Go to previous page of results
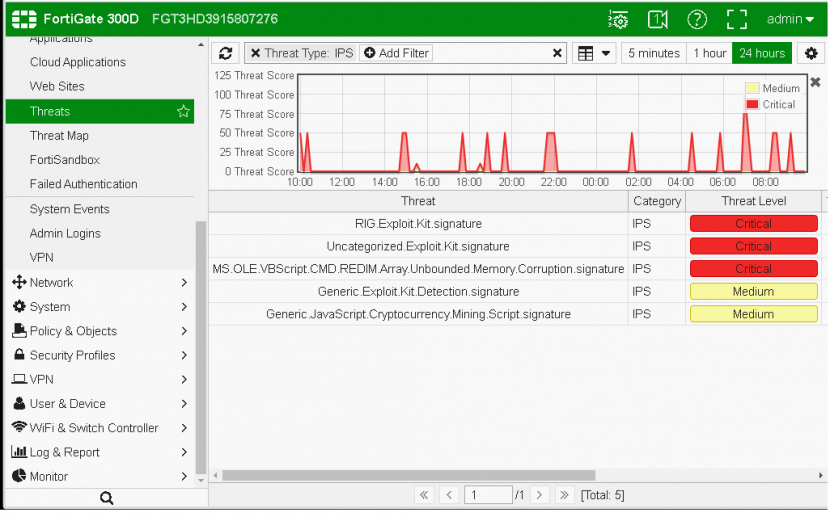This screenshot has width=830, height=517. [449, 496]
